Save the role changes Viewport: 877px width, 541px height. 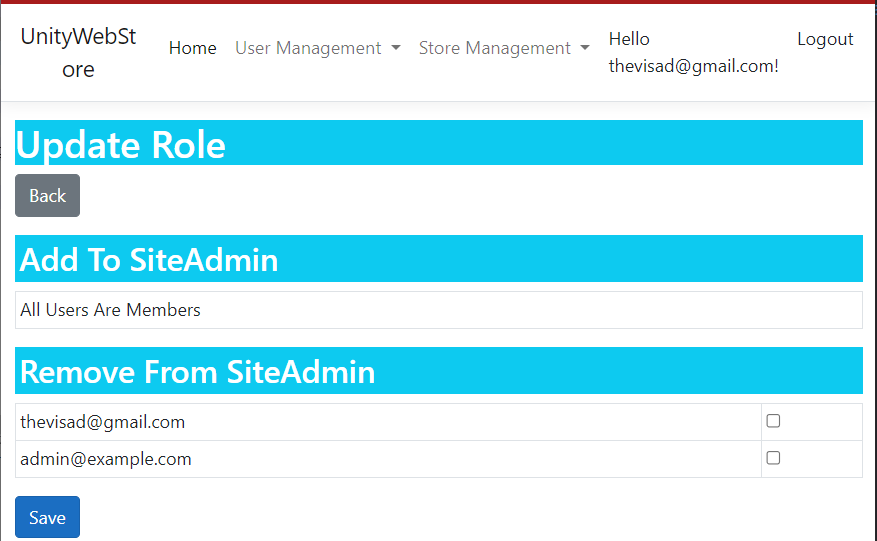47,517
